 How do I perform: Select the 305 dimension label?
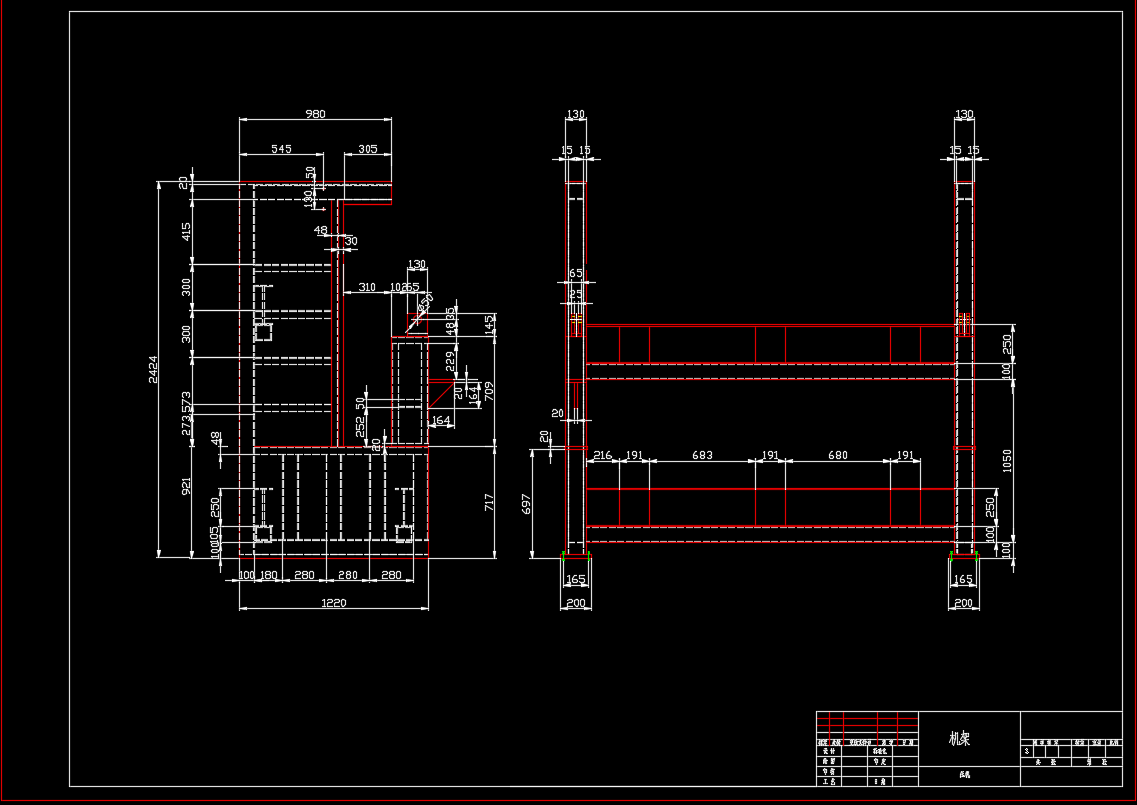[367, 149]
